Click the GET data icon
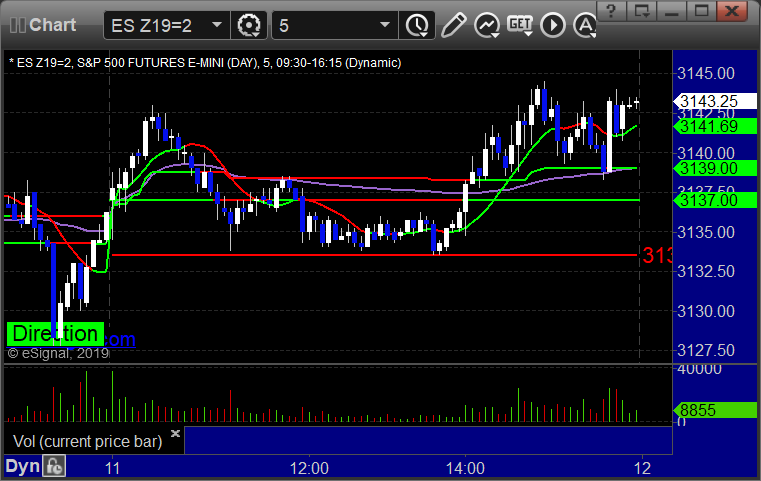Screen dimensions: 761x481 tap(520, 25)
